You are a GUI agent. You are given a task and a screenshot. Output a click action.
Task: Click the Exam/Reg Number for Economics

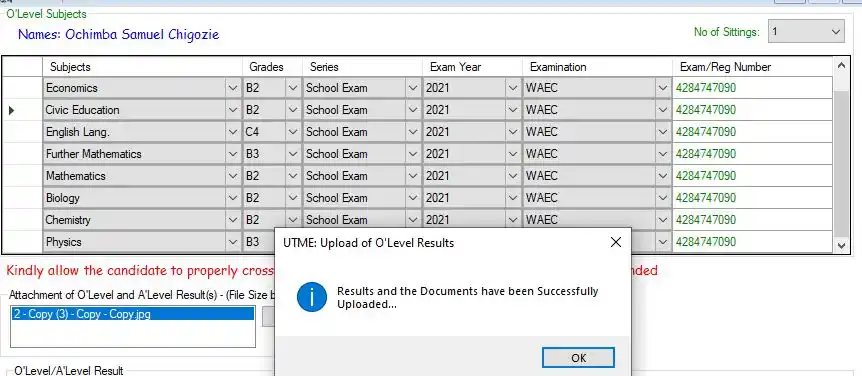752,88
